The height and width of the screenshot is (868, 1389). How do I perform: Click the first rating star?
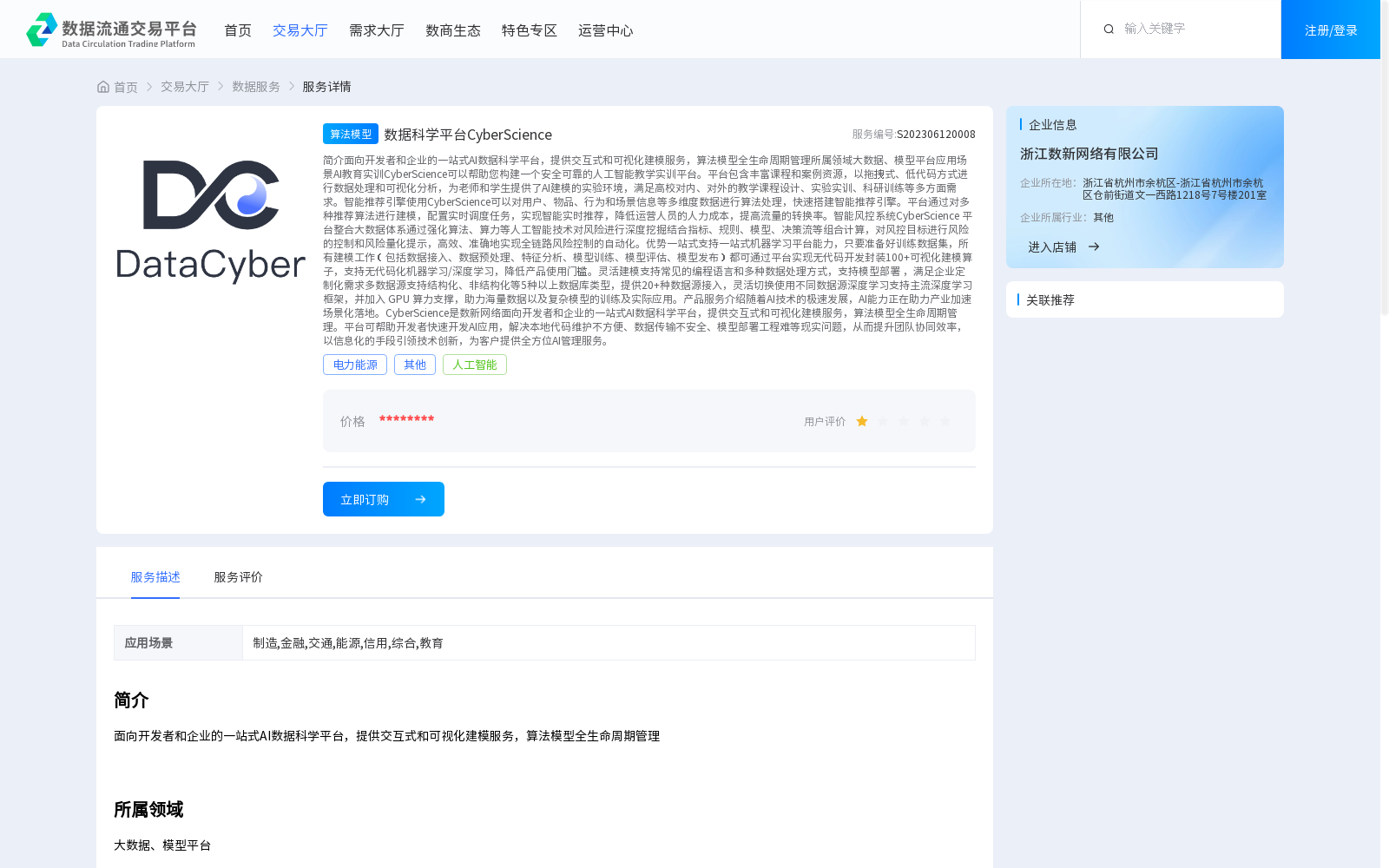point(862,421)
